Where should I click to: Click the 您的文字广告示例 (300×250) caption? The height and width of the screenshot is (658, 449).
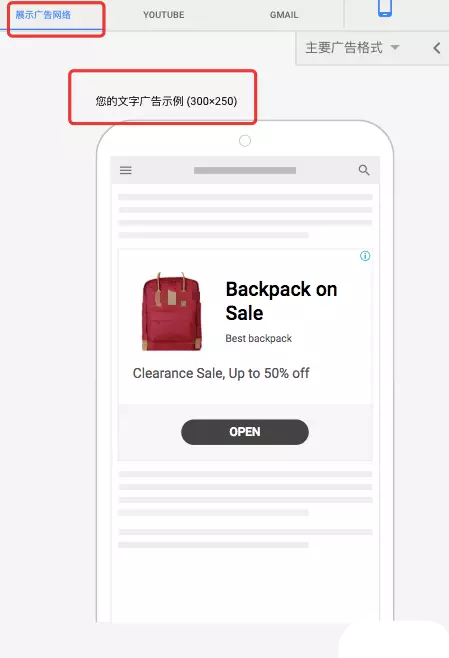(166, 101)
